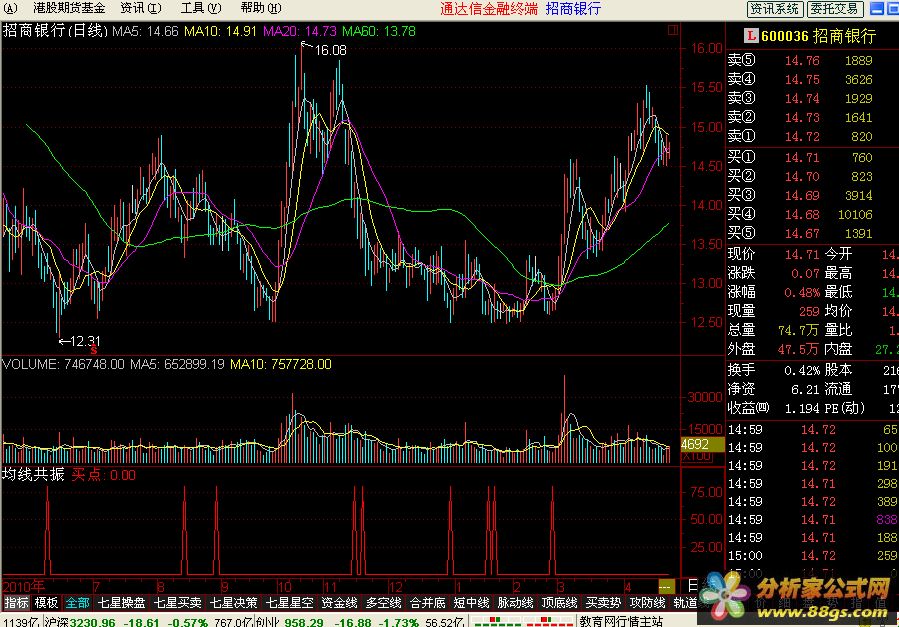The image size is (899, 627).
Task: Click the 资讯系统 button
Action: coord(775,9)
